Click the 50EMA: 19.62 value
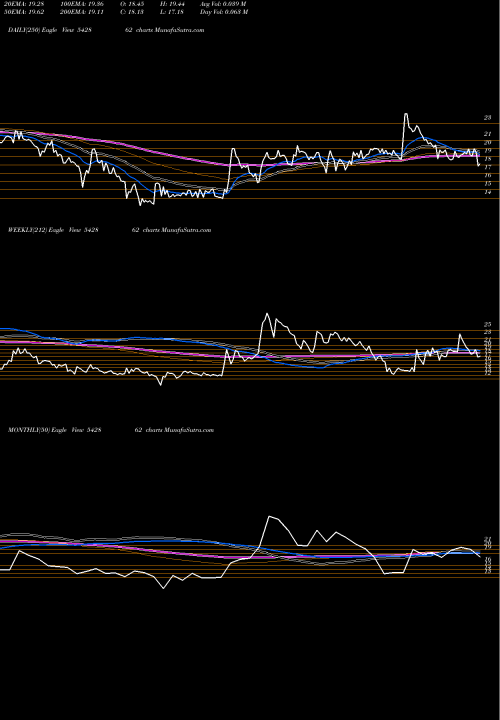This screenshot has height=720, width=500. tap(23, 12)
